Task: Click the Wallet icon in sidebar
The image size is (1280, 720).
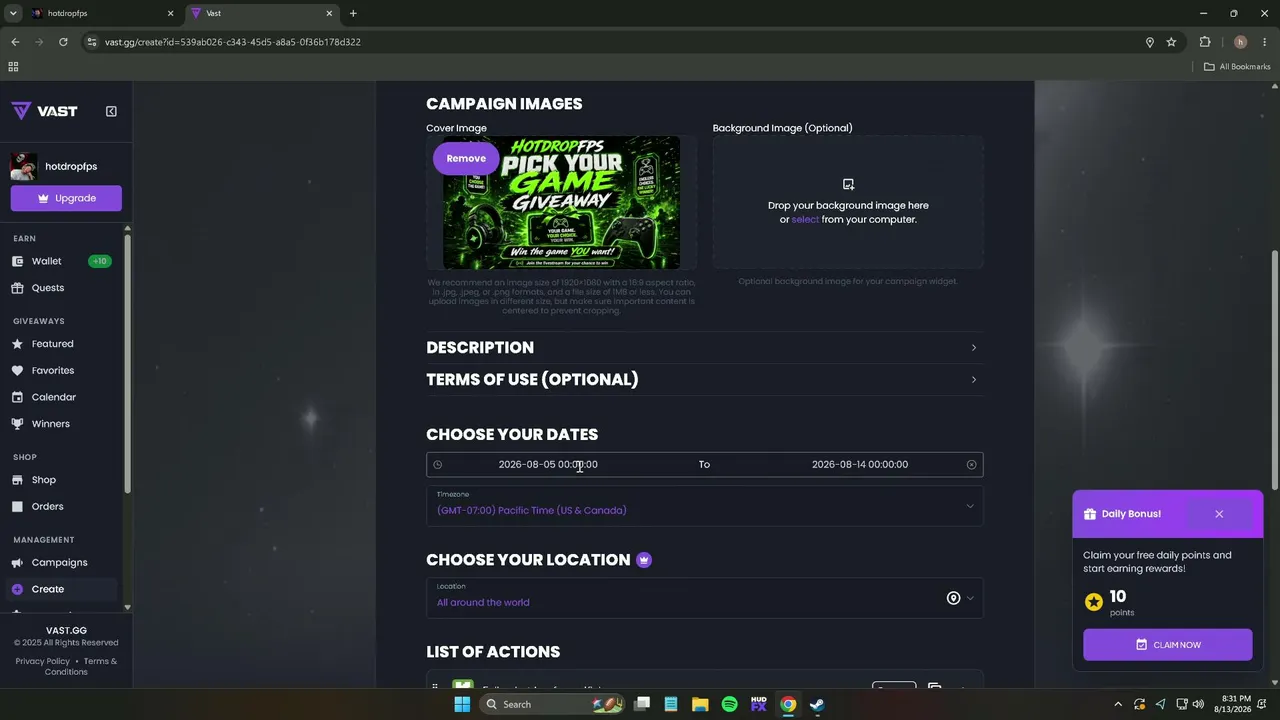Action: click(x=17, y=261)
